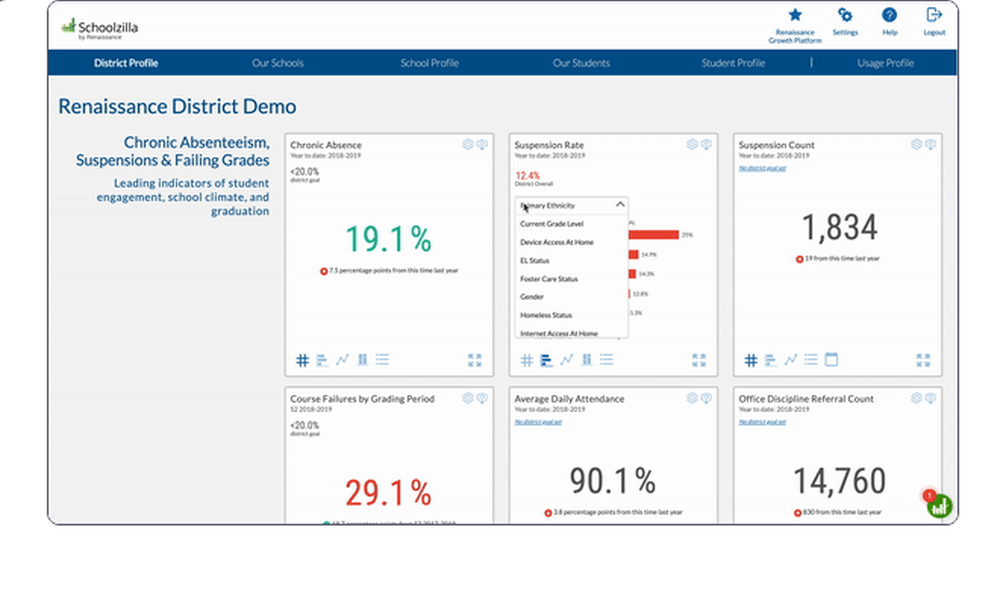The image size is (1000, 616).
Task: Switch Suspension Count card to bar chart view
Action: tap(771, 360)
